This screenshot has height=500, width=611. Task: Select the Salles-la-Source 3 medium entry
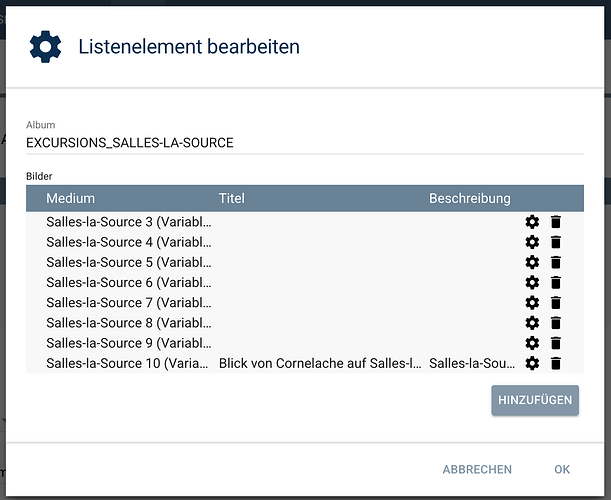click(129, 222)
